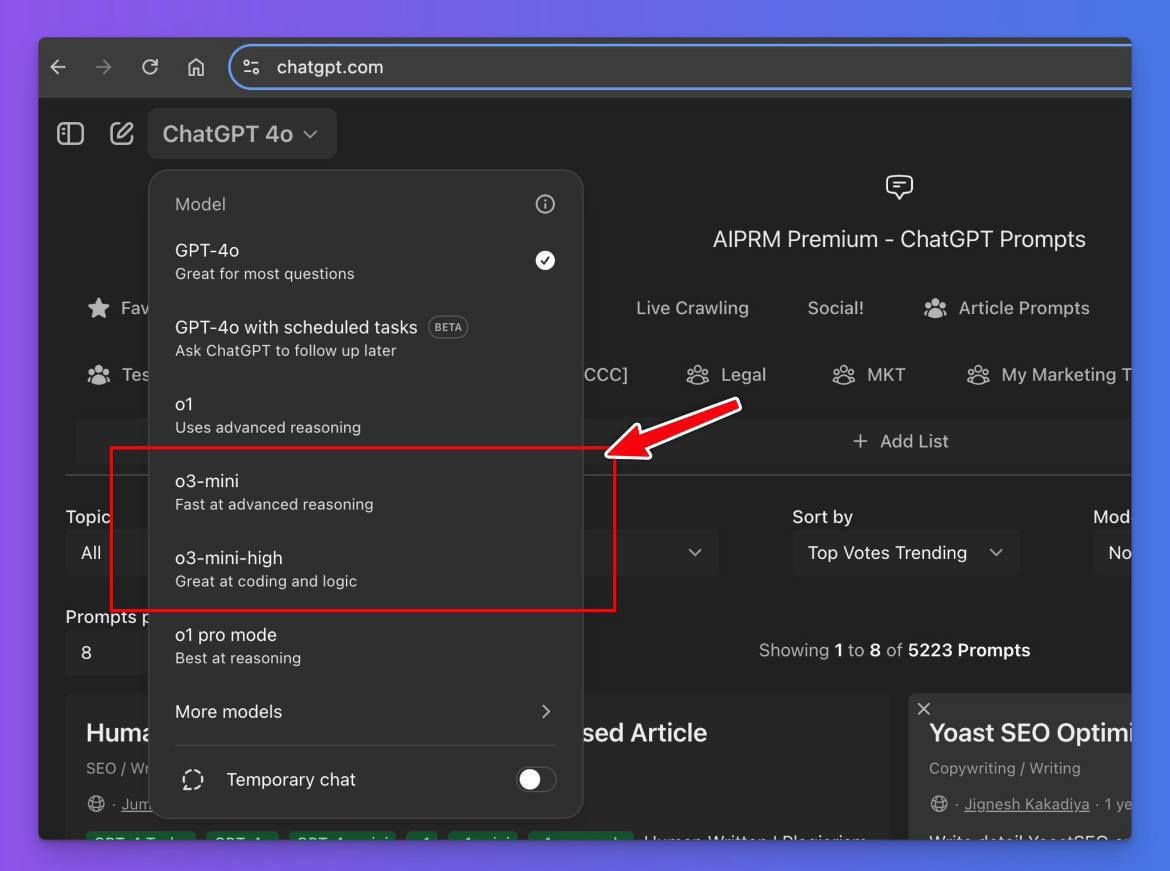Open the Favorites star tab
This screenshot has height=871, width=1170.
point(118,307)
